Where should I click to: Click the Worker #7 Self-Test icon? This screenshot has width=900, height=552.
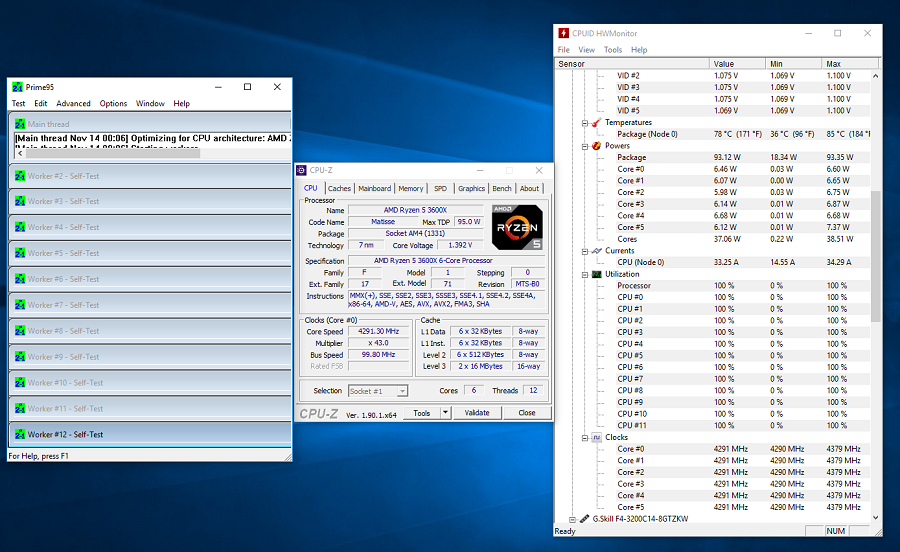pos(20,305)
